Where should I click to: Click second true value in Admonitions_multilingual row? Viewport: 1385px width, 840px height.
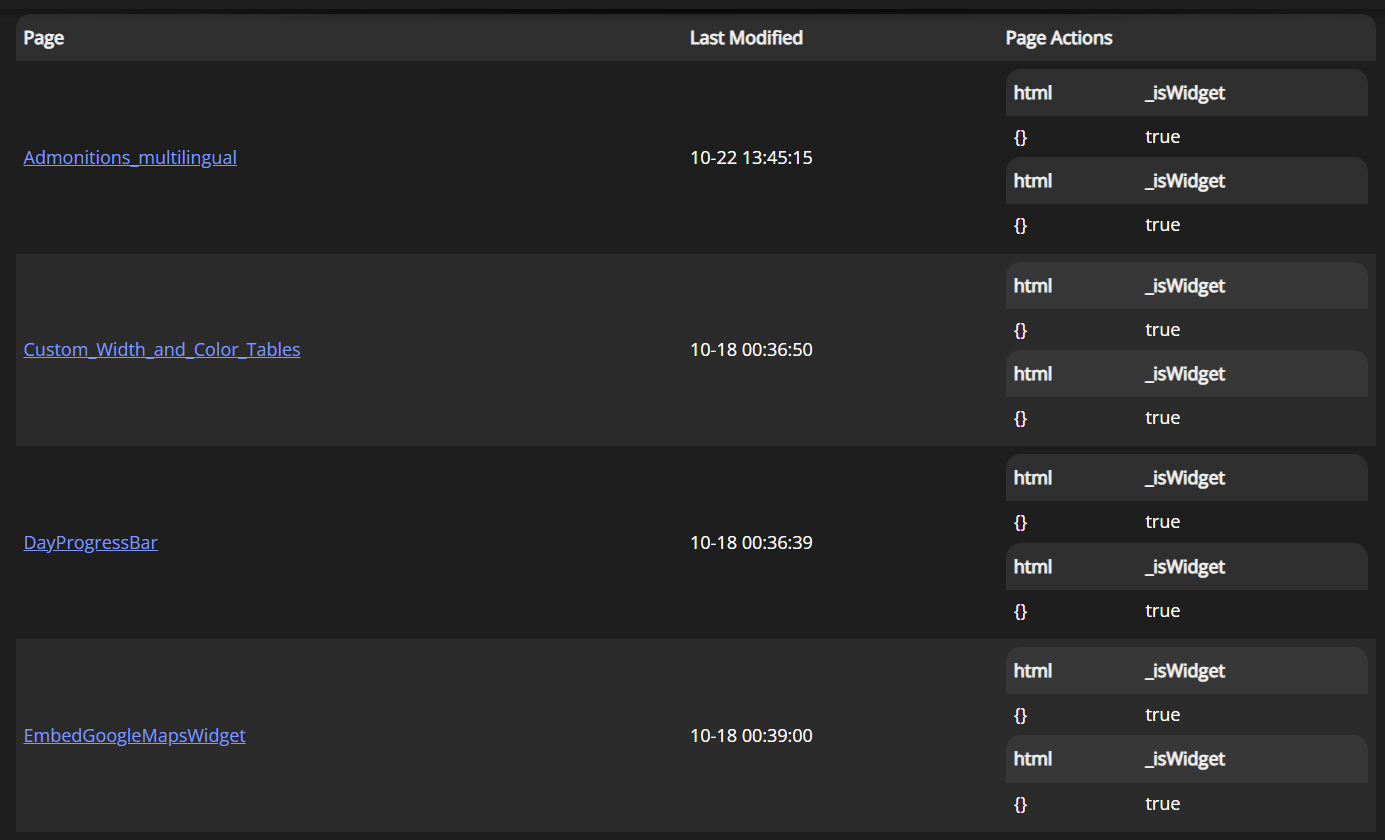click(x=1163, y=225)
